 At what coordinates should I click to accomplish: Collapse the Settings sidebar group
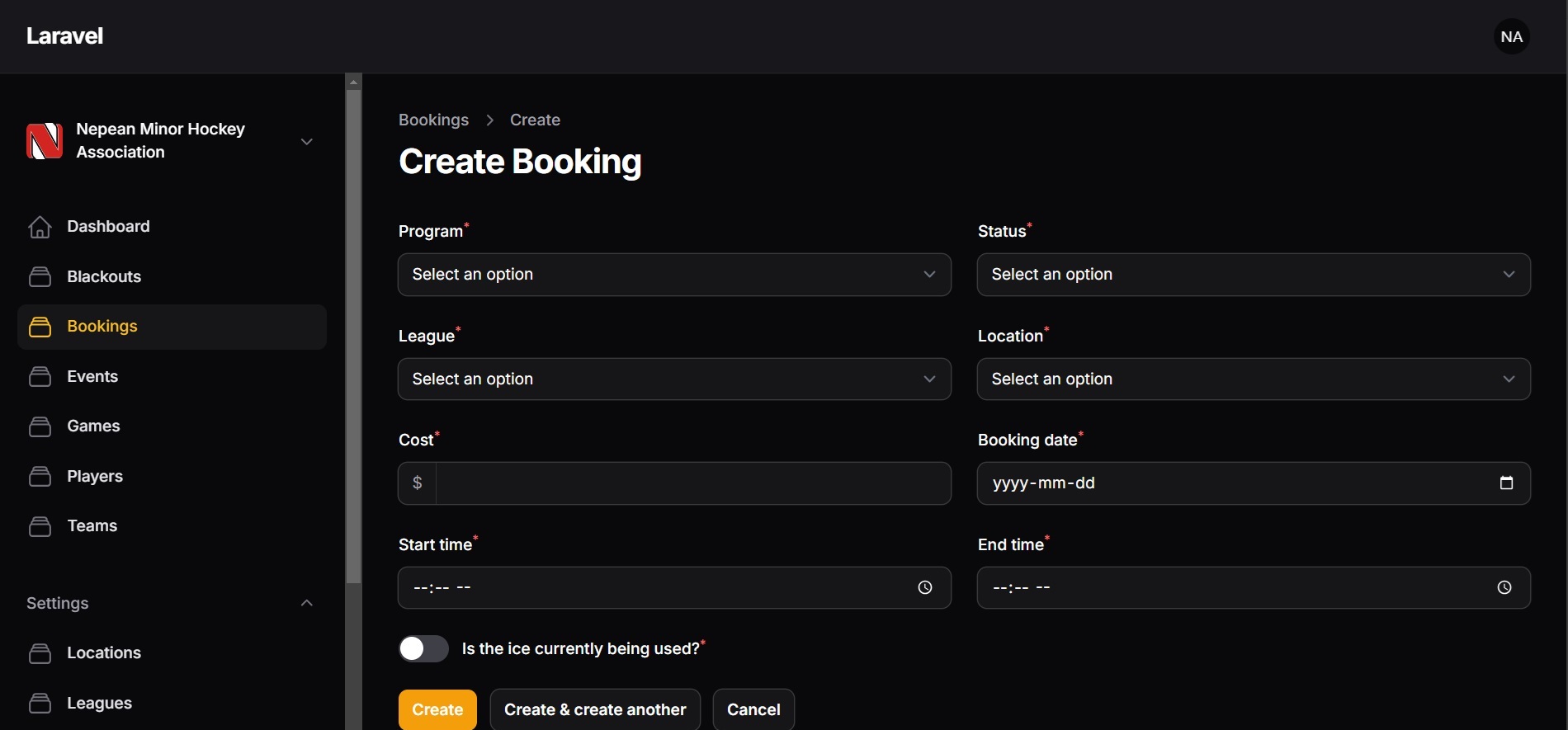(306, 603)
